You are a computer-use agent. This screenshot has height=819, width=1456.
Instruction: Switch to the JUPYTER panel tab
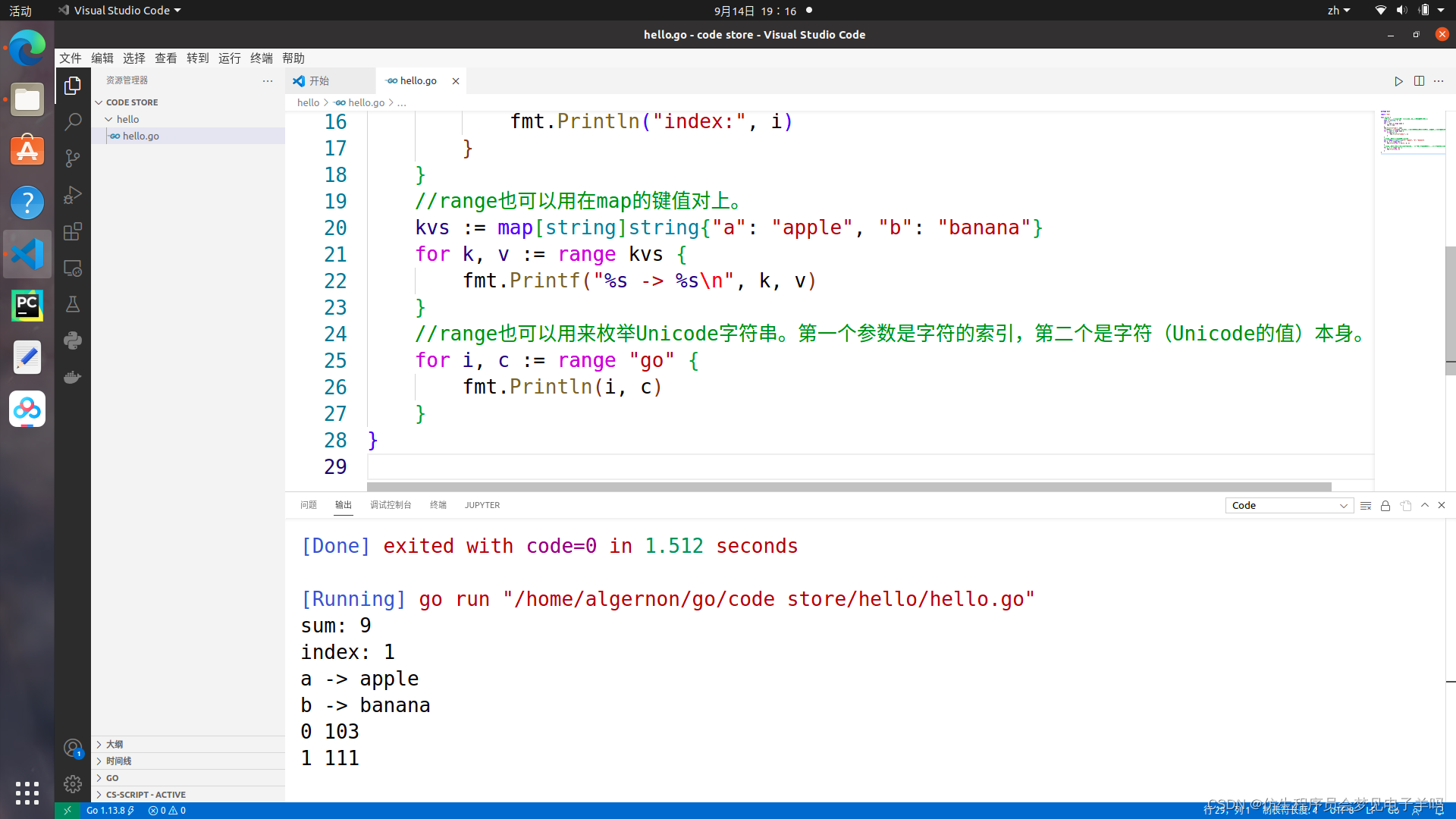pos(482,505)
